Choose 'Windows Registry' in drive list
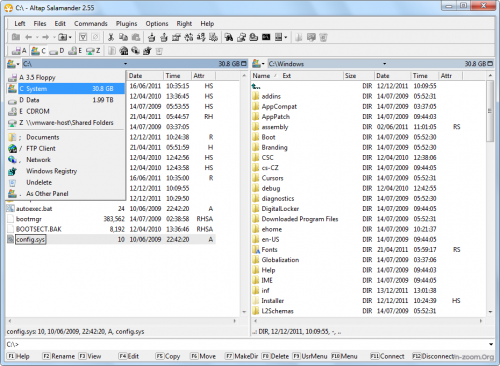The image size is (500, 366). (x=66, y=171)
